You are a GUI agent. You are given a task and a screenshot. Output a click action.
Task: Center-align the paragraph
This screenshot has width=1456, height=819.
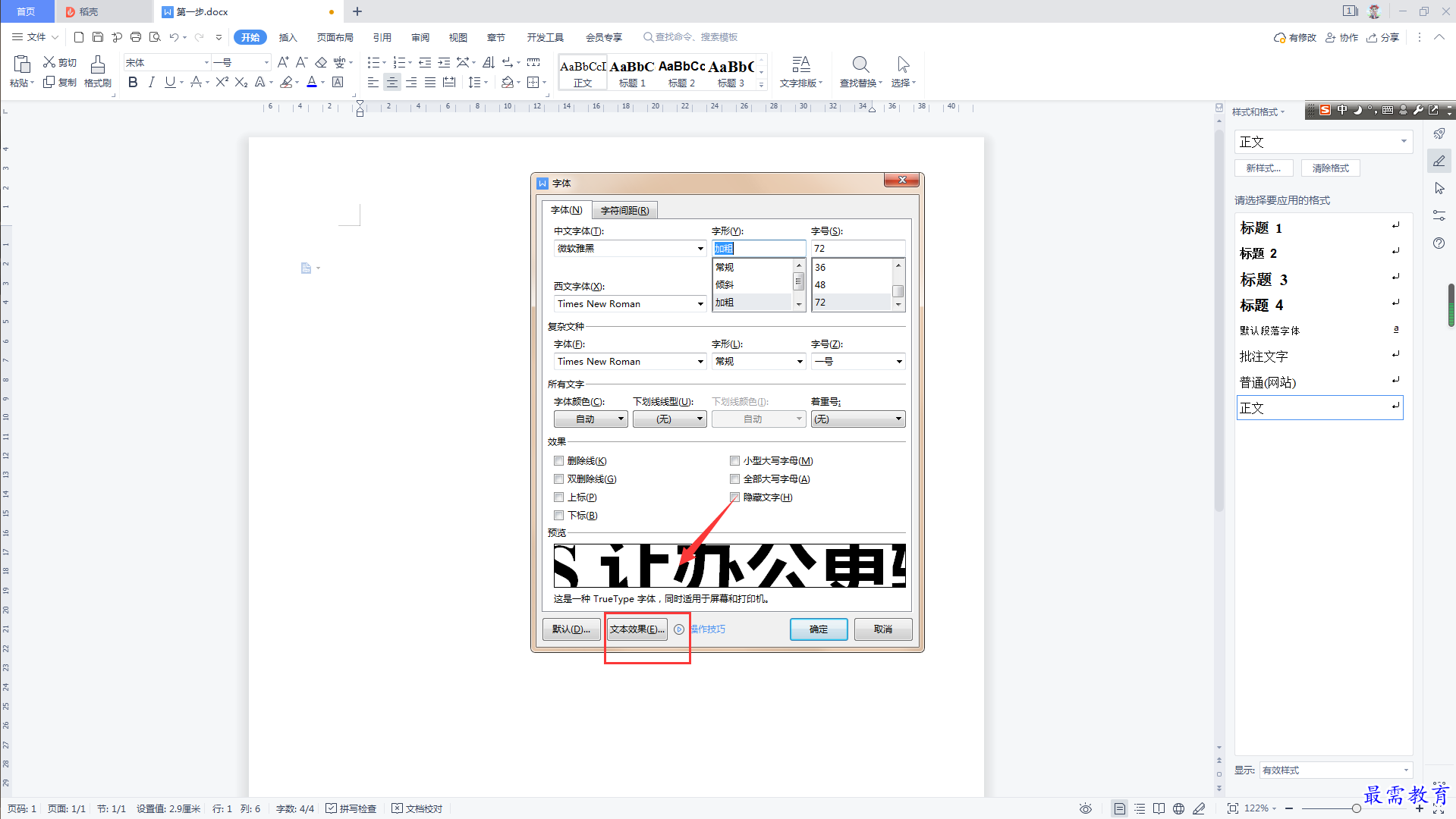[392, 82]
